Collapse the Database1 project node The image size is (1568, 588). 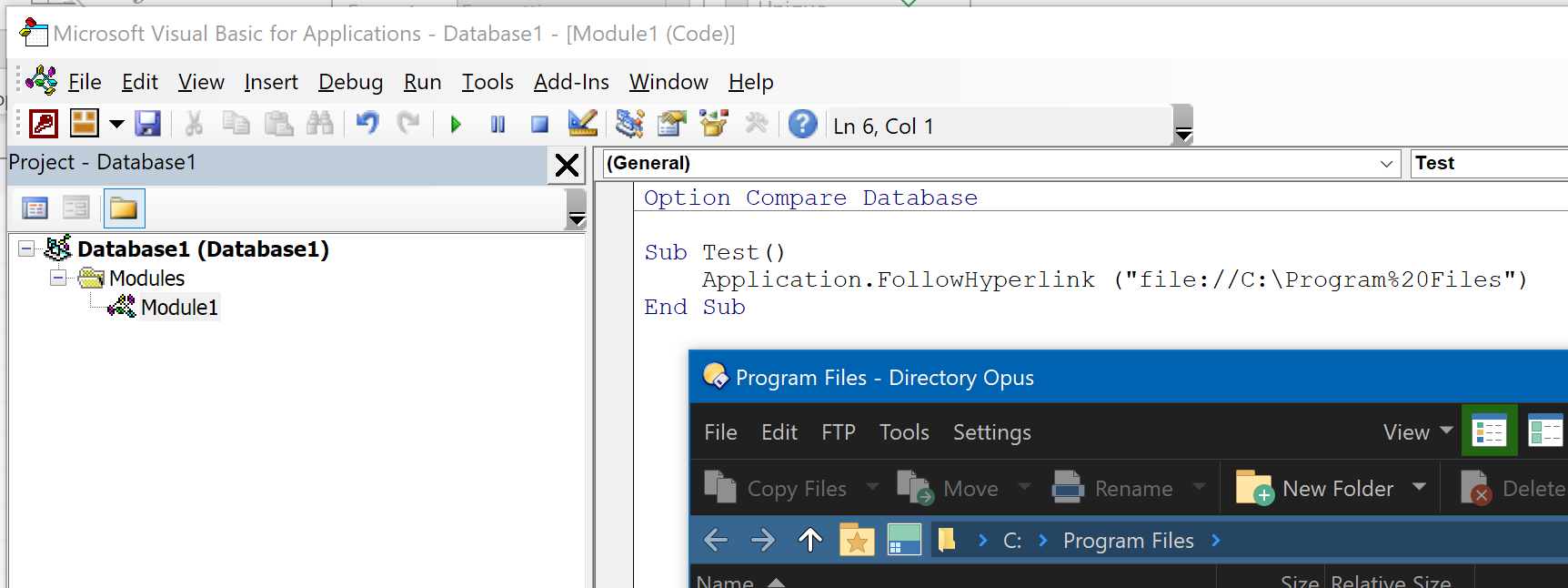click(x=26, y=248)
